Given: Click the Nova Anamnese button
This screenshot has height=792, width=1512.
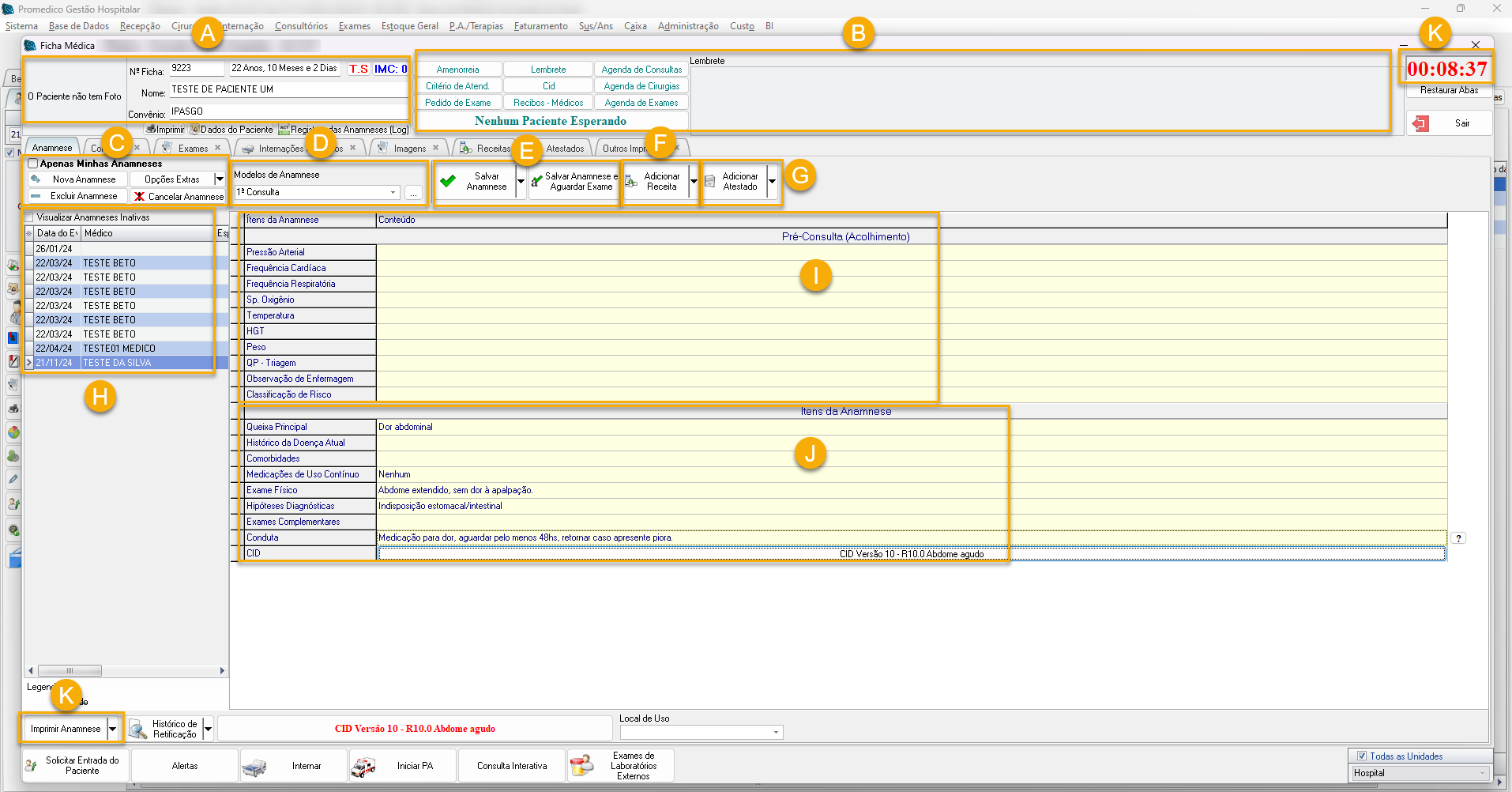Looking at the screenshot, I should pos(84,179).
